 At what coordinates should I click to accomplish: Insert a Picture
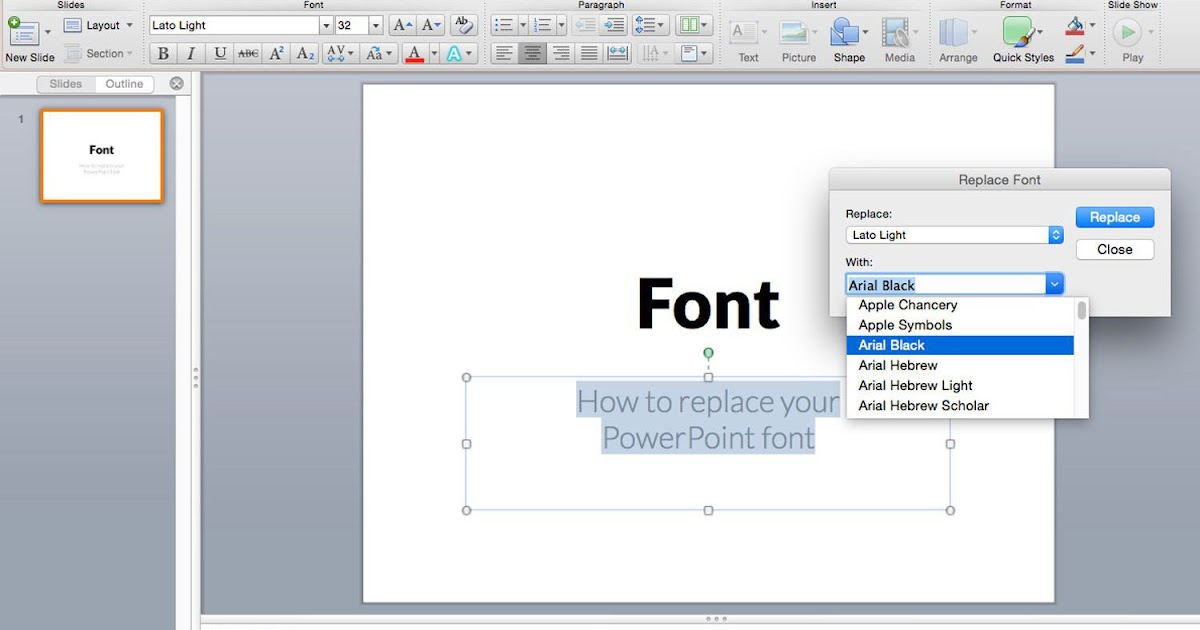pos(799,40)
